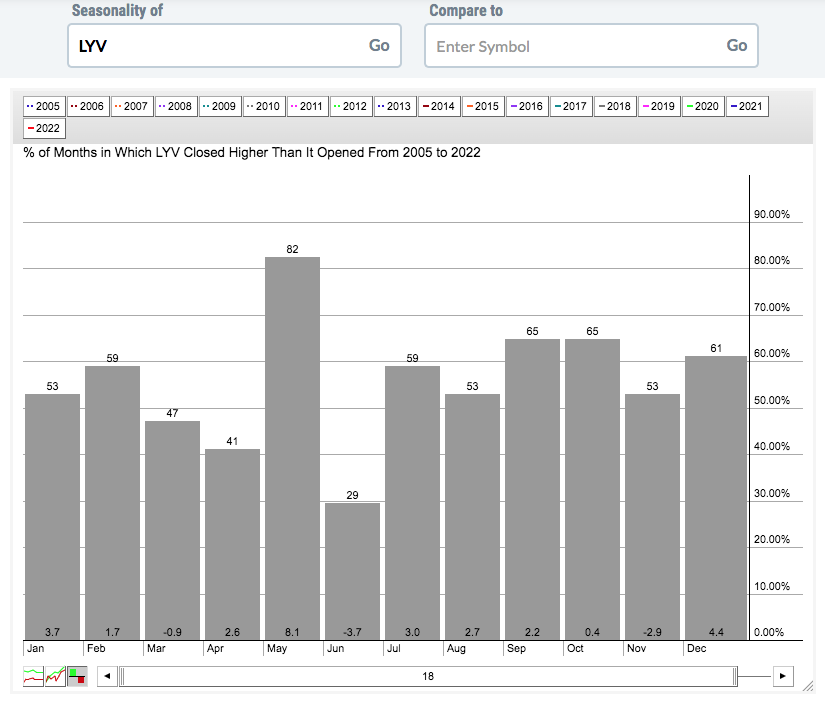Click the October bar labeled 65

tap(592, 489)
